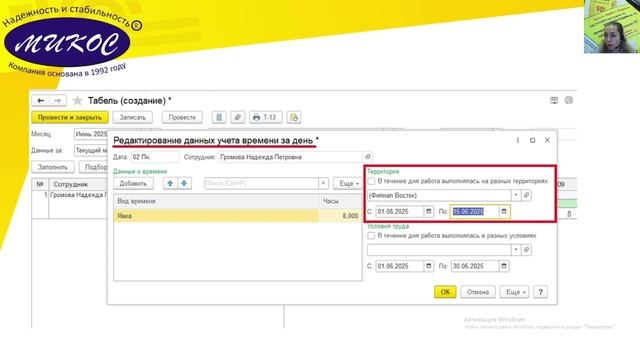This screenshot has width=640, height=360.
Task: Open calendar for conditions start date 01.06.2025
Action: point(429,266)
